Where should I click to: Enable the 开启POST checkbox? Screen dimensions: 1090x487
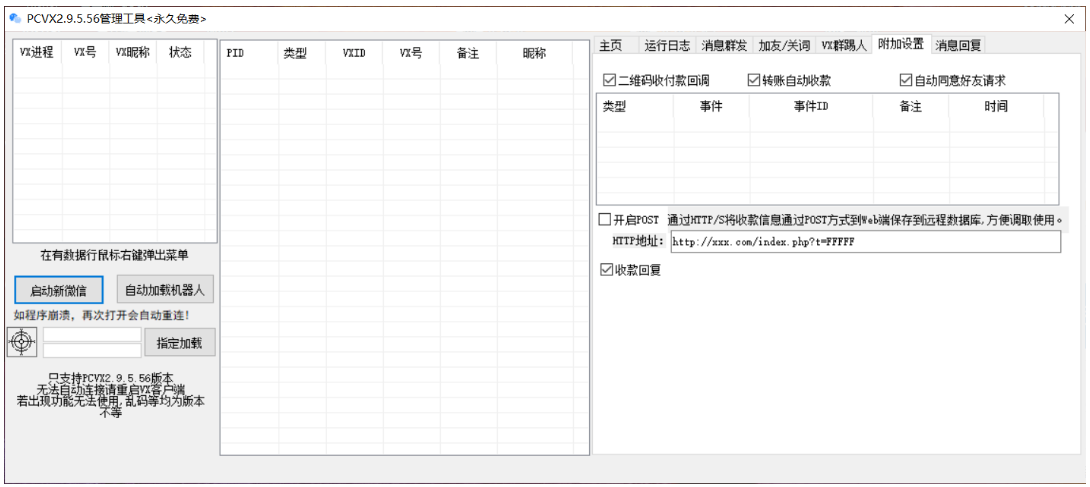(604, 220)
